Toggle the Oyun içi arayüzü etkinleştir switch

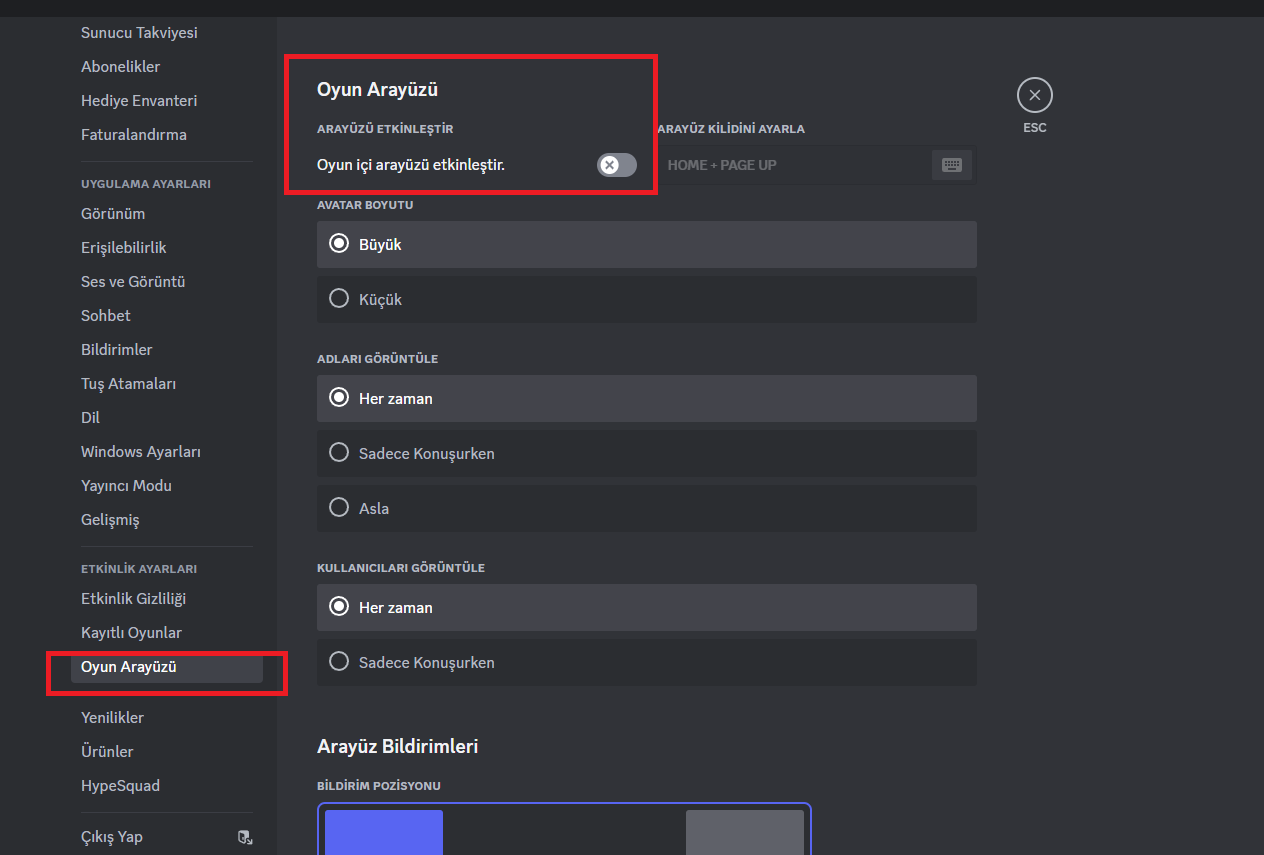pyautogui.click(x=617, y=165)
